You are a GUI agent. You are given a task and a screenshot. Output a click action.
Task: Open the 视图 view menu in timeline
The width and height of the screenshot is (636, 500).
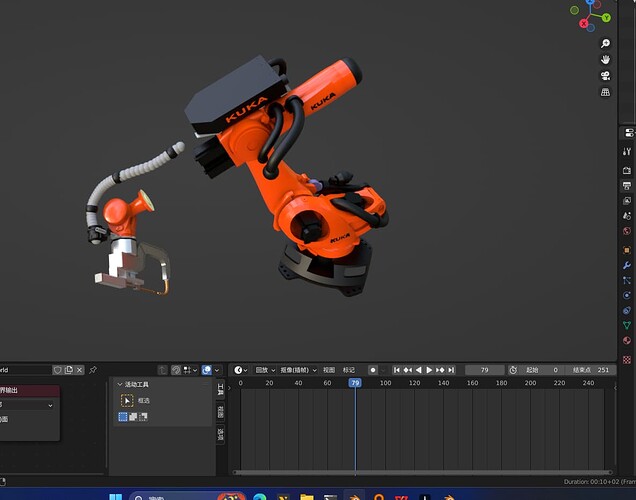click(329, 370)
